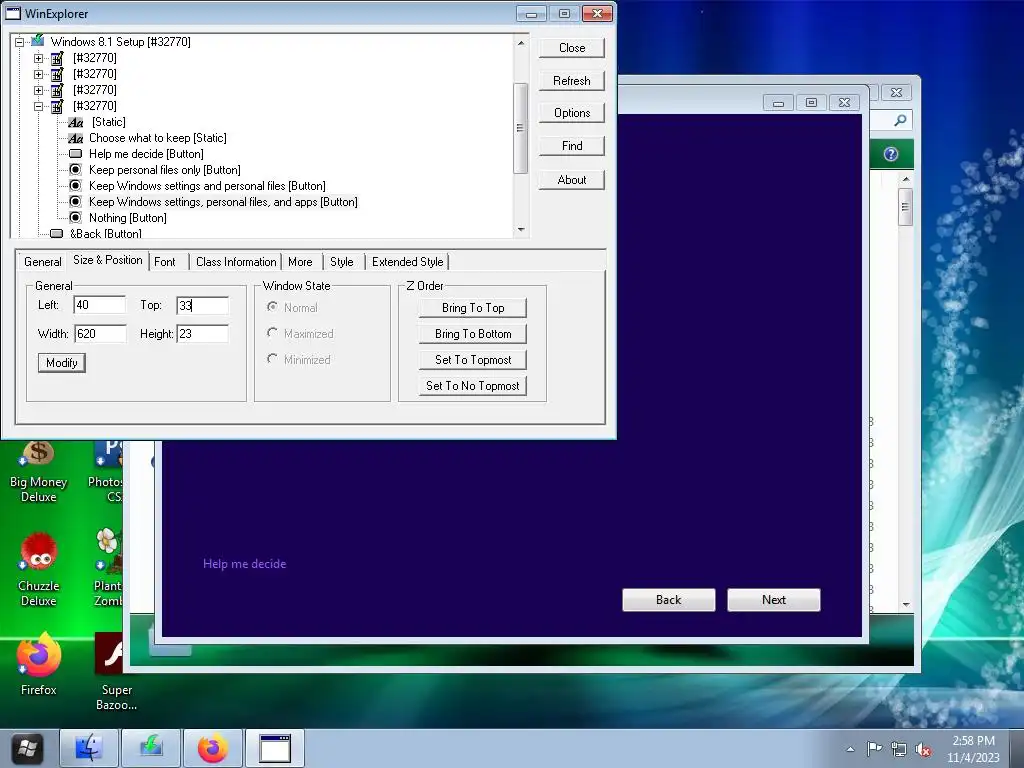
Task: Switch to the Font tab
Action: pyautogui.click(x=165, y=262)
